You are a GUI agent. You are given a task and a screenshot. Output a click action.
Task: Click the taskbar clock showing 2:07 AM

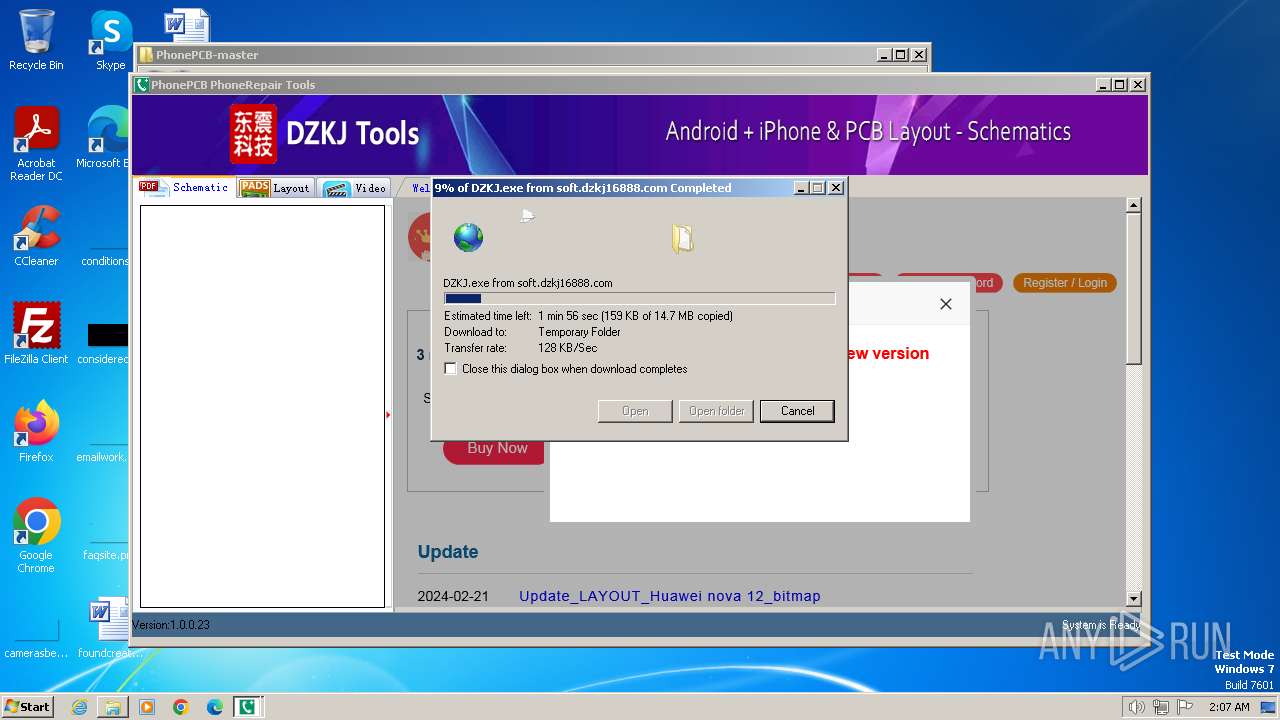[x=1228, y=707]
